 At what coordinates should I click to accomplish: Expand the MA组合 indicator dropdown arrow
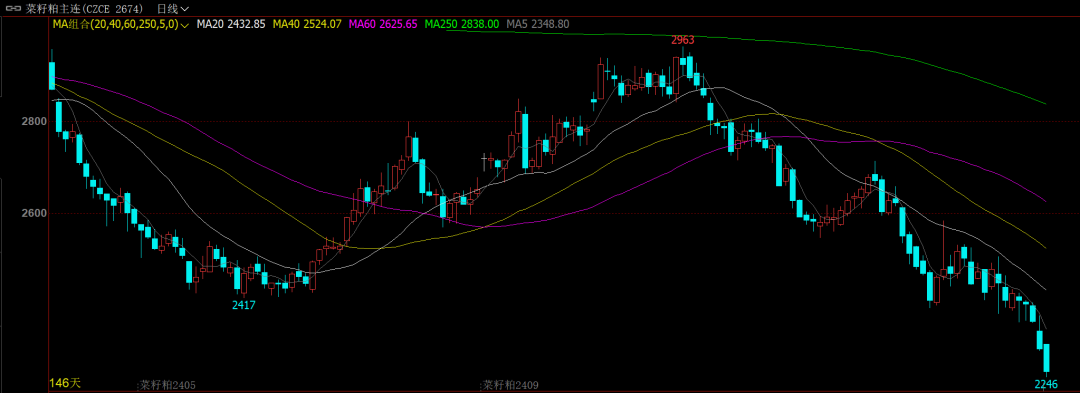click(185, 25)
